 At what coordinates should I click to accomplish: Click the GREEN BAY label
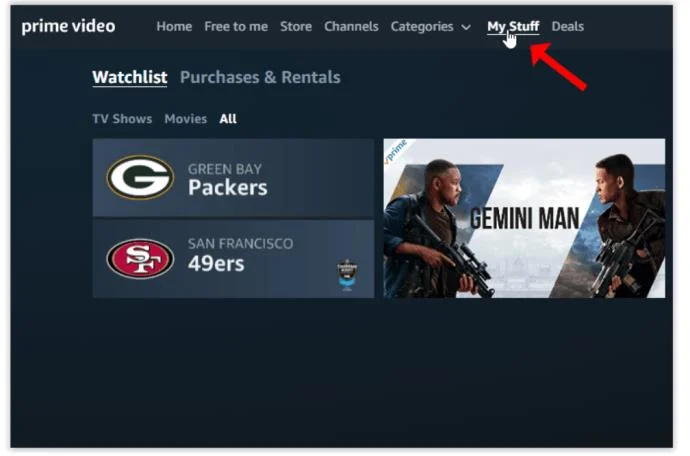pyautogui.click(x=225, y=169)
